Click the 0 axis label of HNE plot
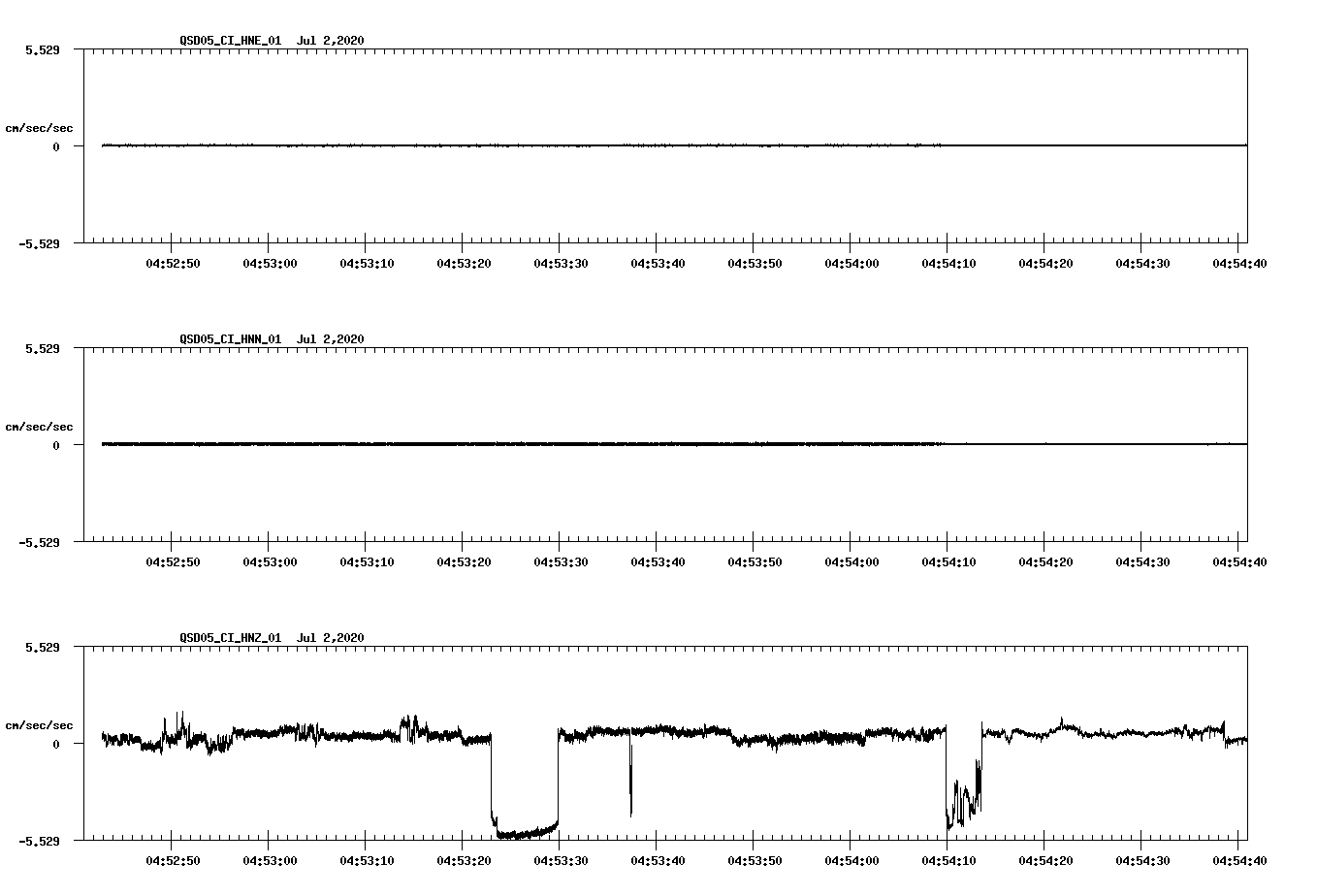The image size is (1317, 896). point(56,146)
